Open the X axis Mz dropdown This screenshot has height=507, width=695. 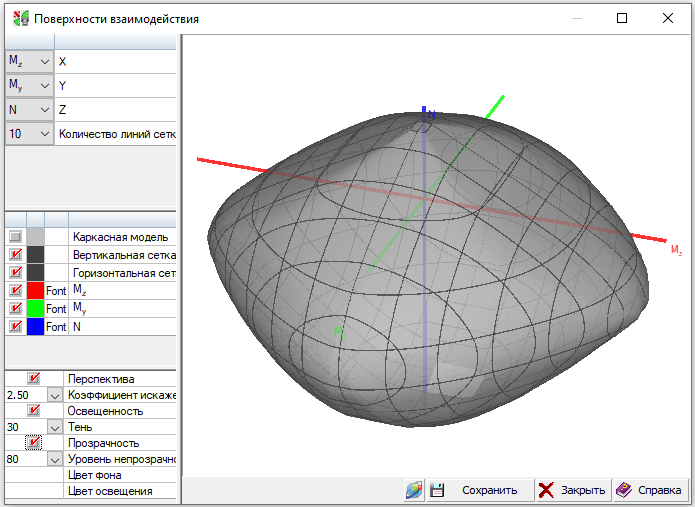(45, 61)
